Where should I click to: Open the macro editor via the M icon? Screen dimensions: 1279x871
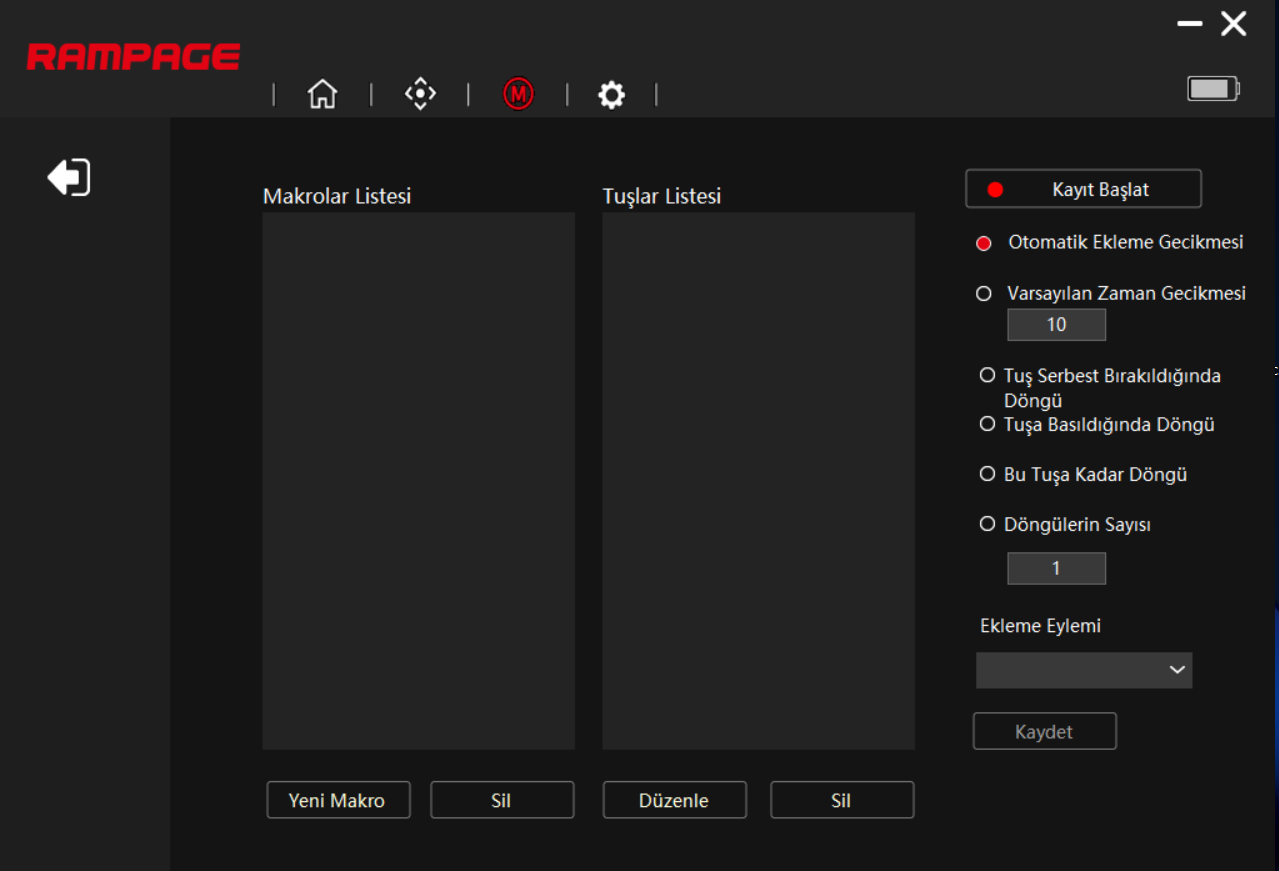pos(518,93)
